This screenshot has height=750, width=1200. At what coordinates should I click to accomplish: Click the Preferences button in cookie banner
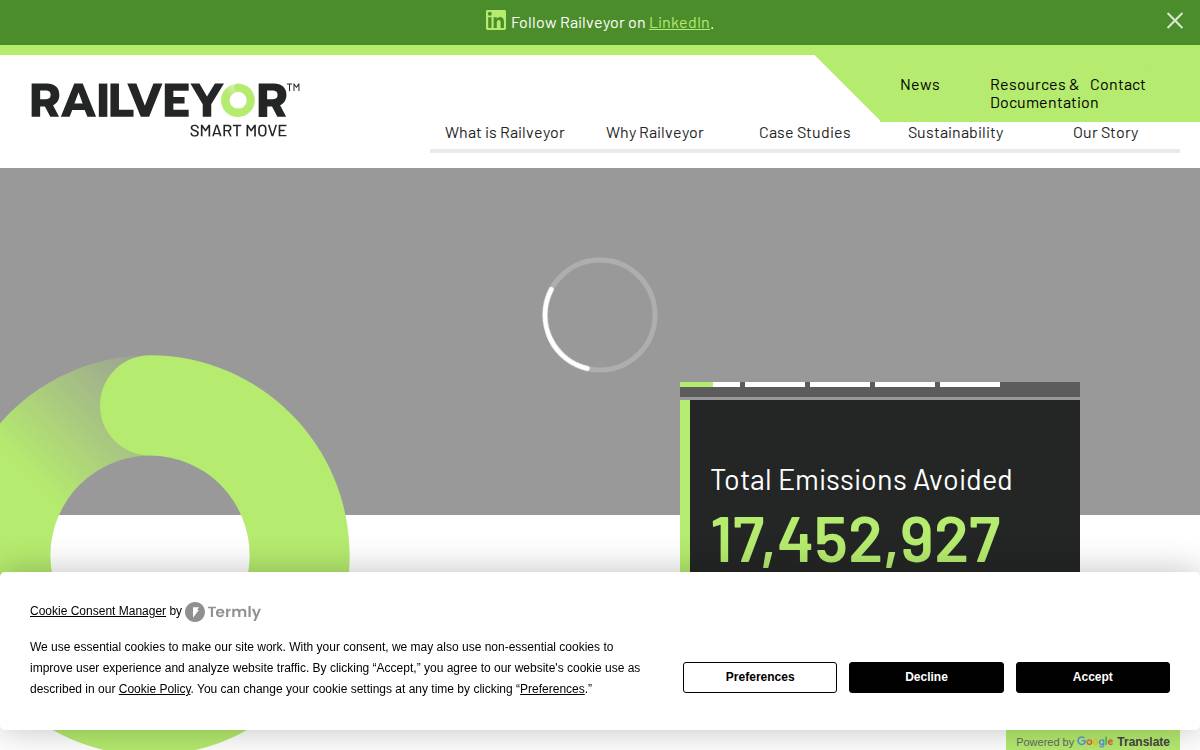pos(760,677)
